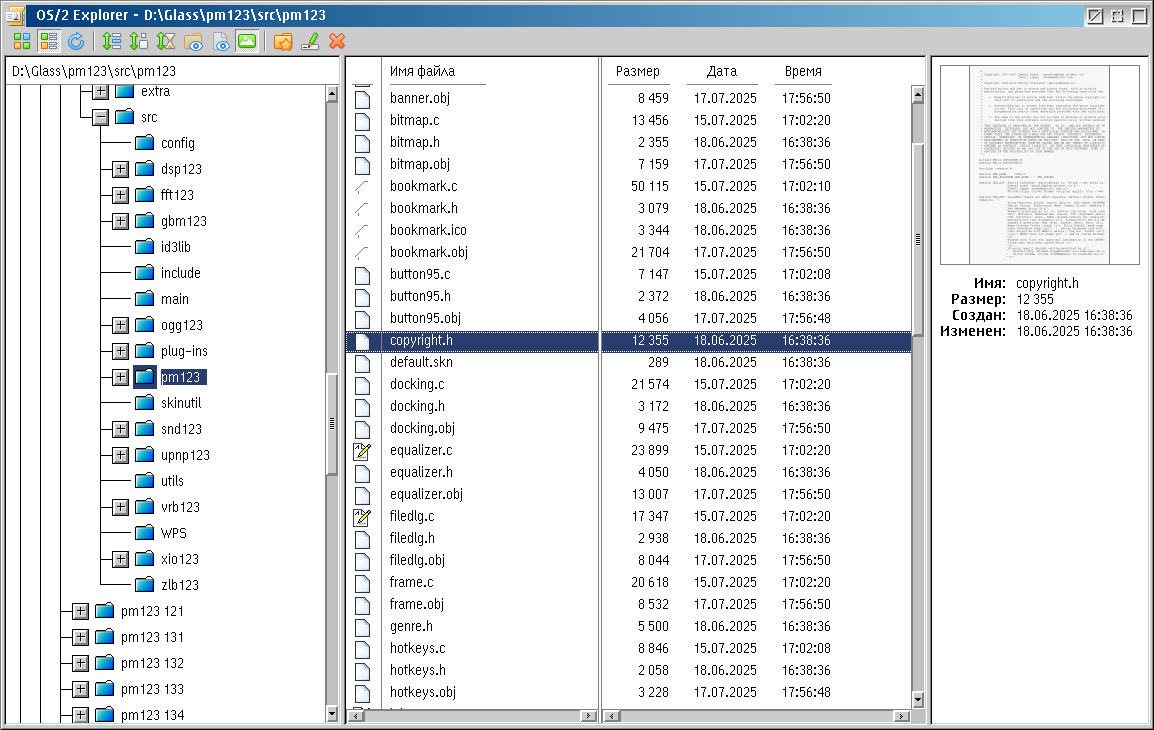Toggle the image preview panel button
Image resolution: width=1154 pixels, height=730 pixels.
(x=246, y=41)
